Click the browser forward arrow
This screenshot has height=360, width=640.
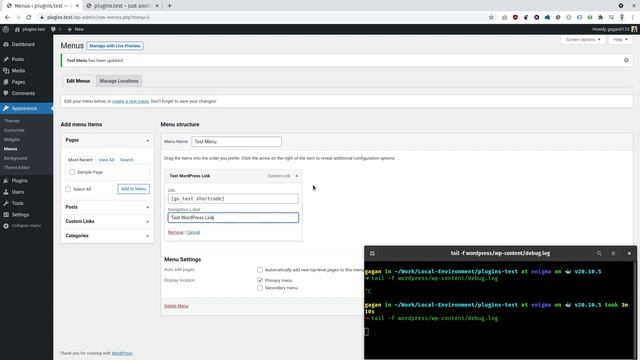point(18,18)
